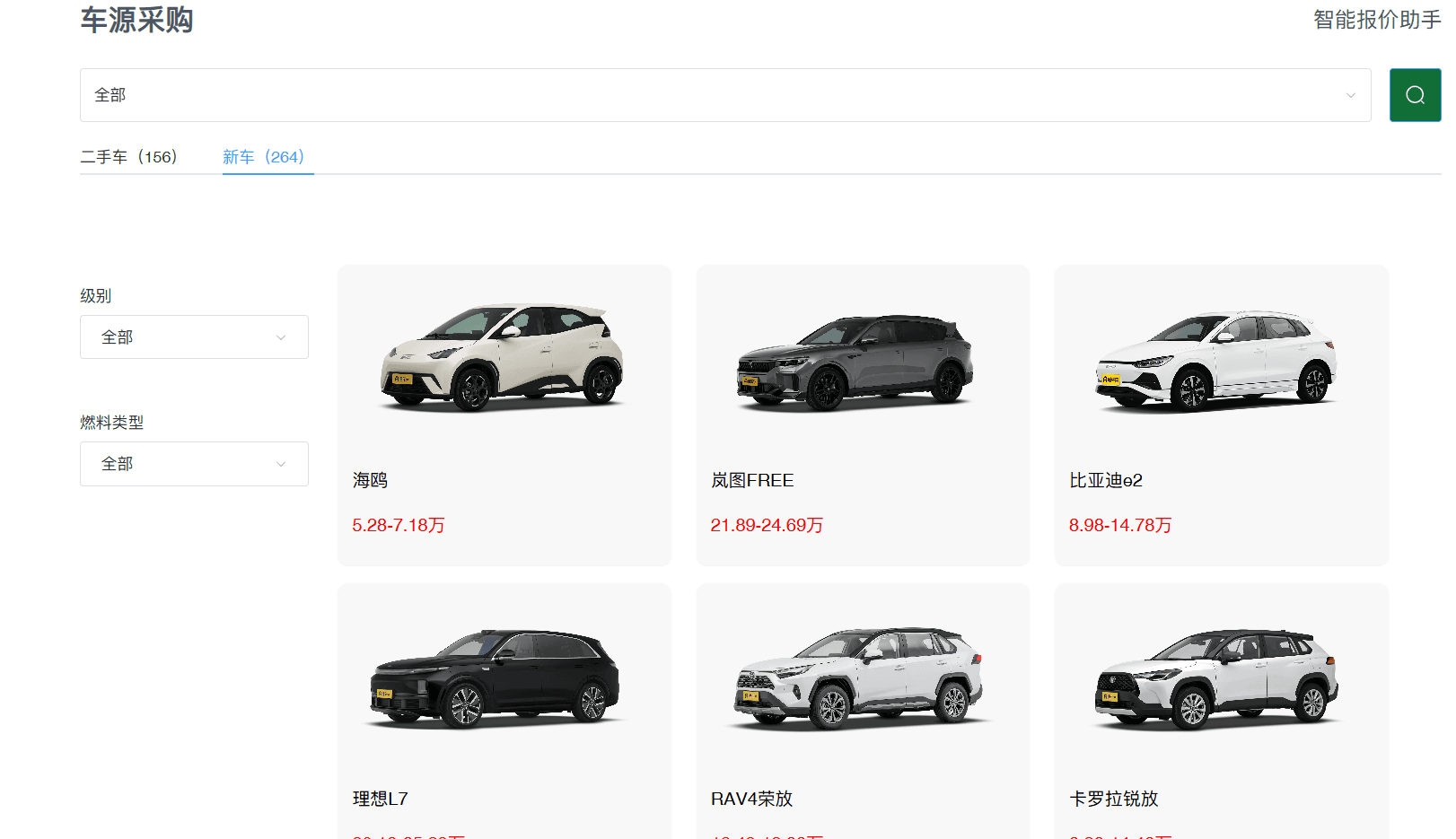Open the 岚图FREE model name link
Viewport: 1456px width, 839px height.
point(752,481)
